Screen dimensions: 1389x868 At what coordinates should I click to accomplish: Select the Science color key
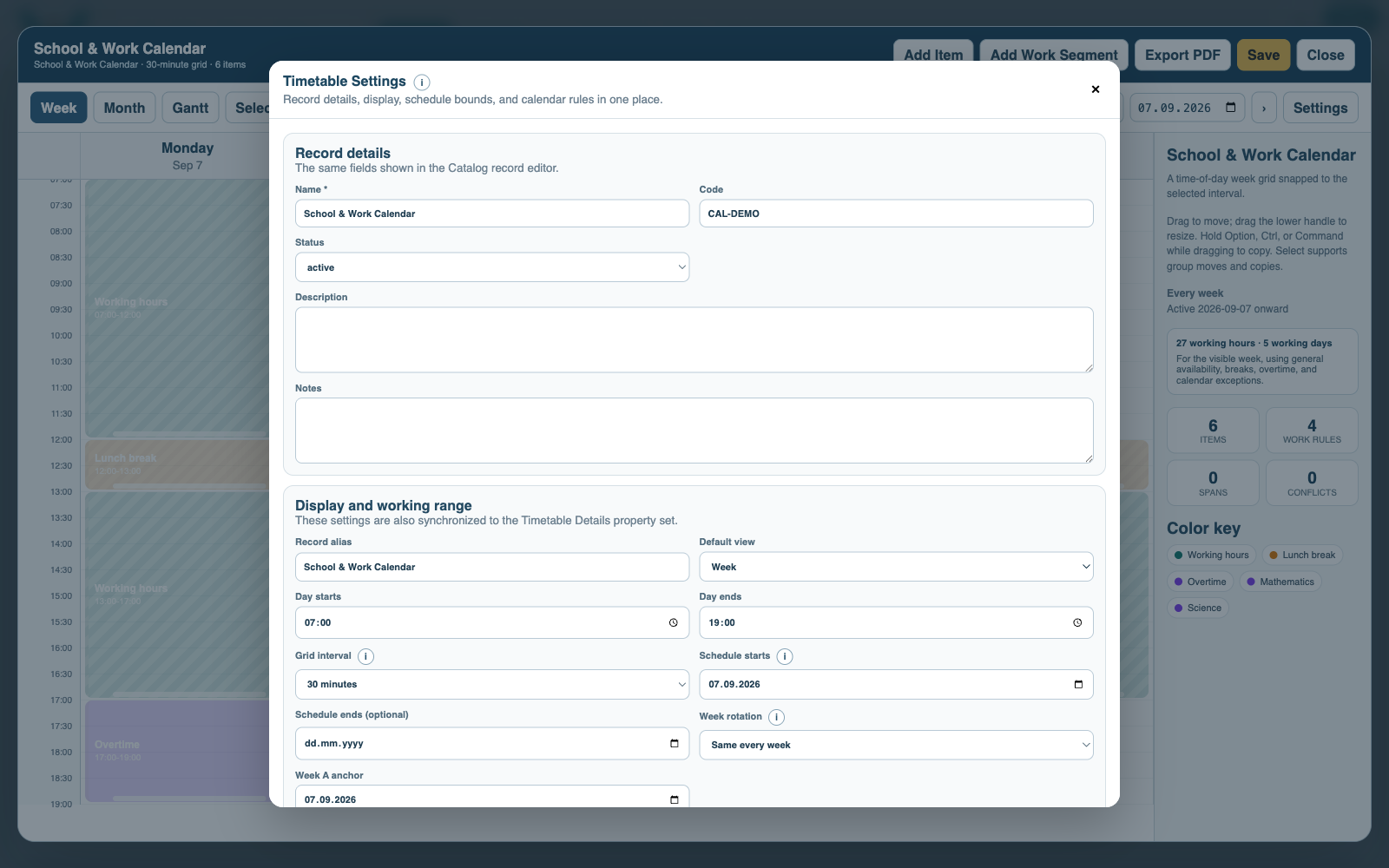[1197, 608]
